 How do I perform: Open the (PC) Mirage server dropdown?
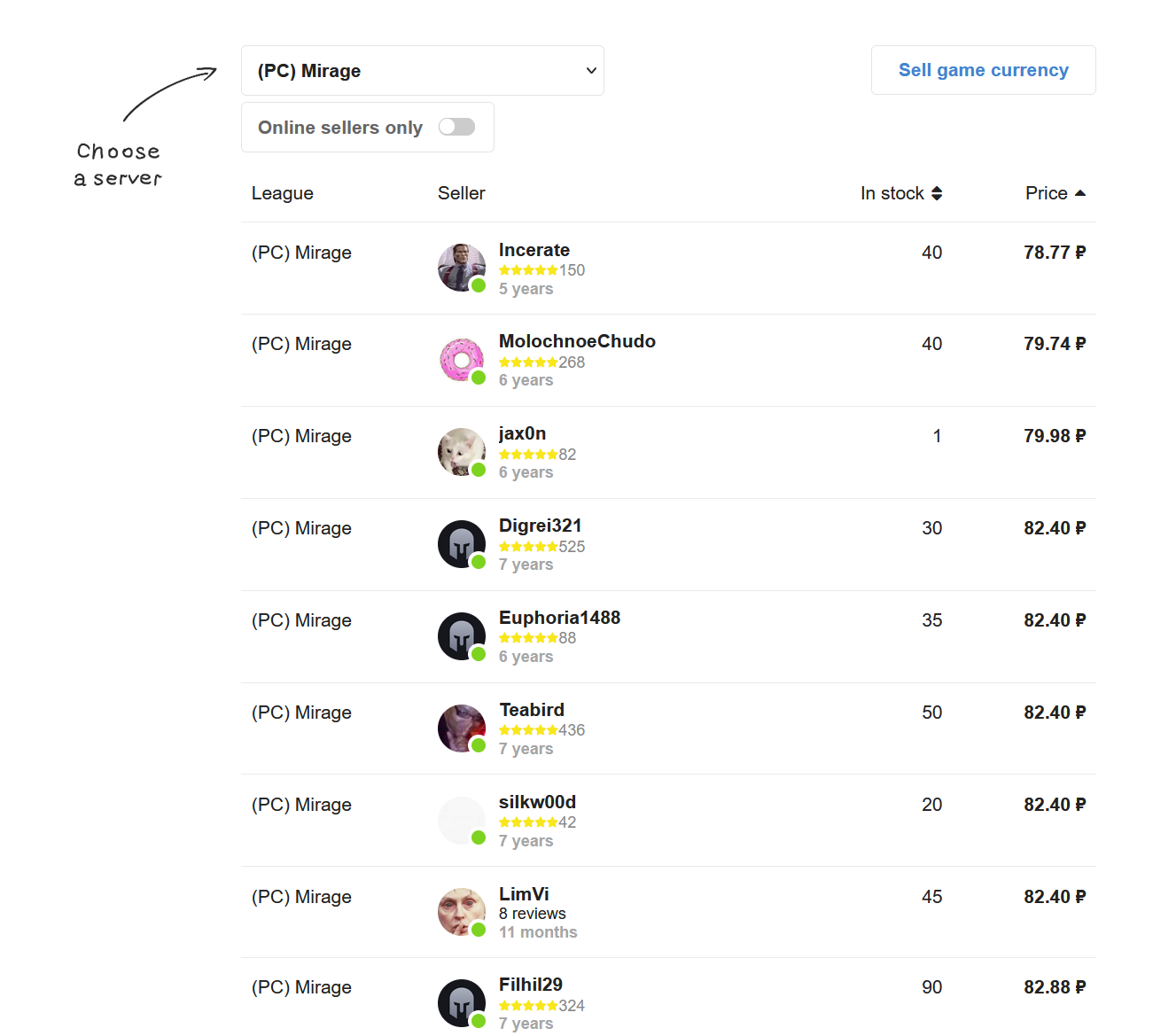click(x=422, y=71)
